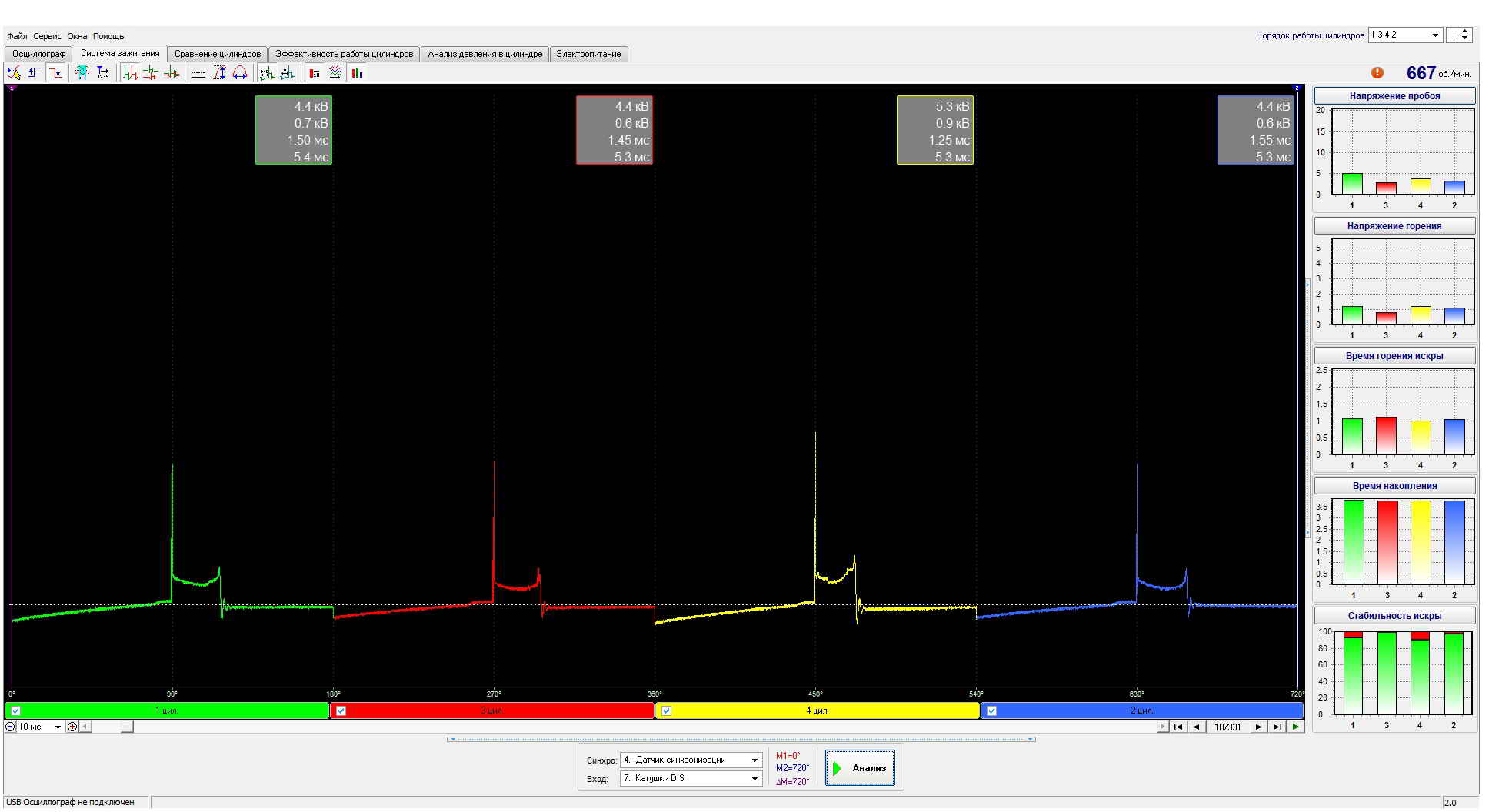Open the Эффективность работы цилиндров tab
This screenshot has width=1489, height=812.
click(345, 54)
